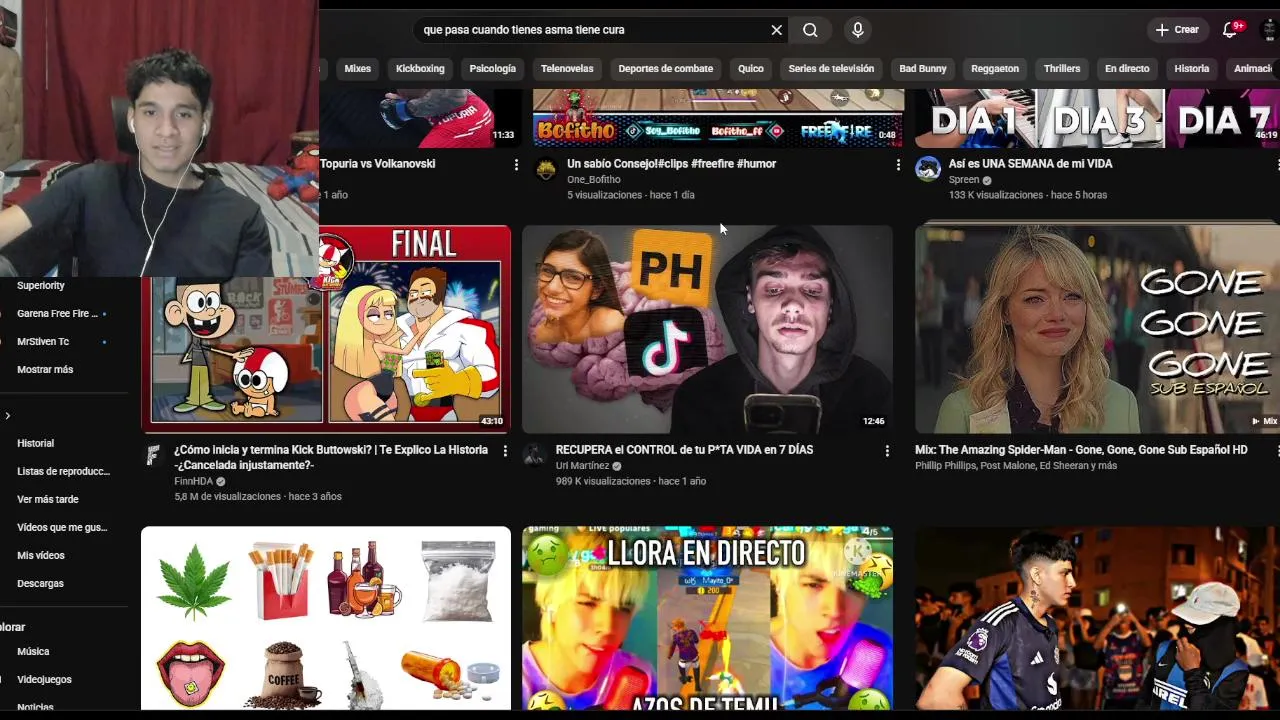Open the DIA 1 DIA 3 thumbnail

[1097, 118]
